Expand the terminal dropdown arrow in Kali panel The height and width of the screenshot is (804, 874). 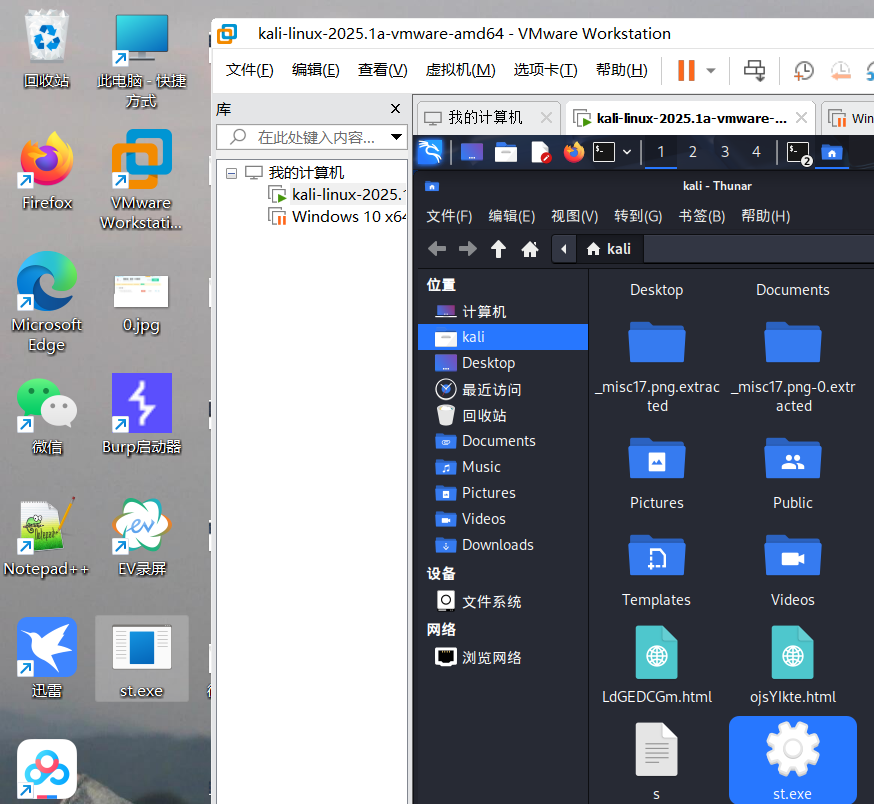[627, 152]
